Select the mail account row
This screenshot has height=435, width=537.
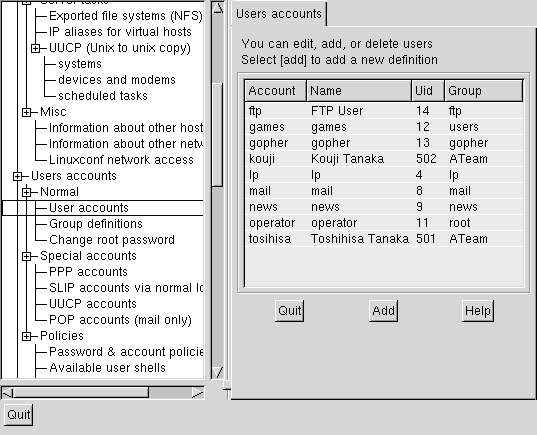point(384,191)
